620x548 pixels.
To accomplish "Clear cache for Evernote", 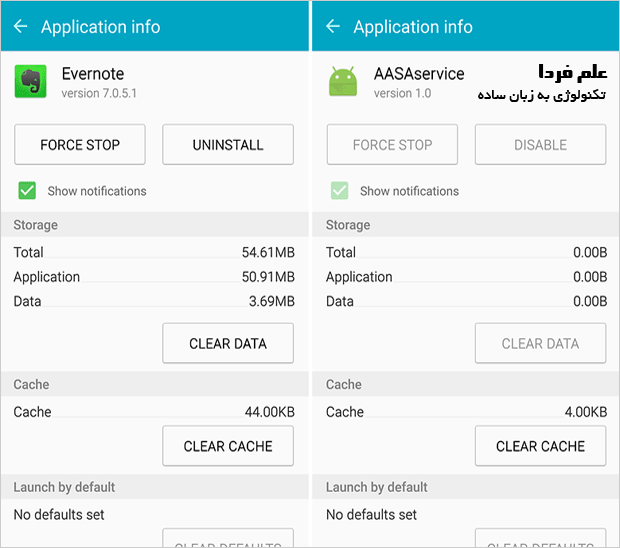I will point(228,446).
